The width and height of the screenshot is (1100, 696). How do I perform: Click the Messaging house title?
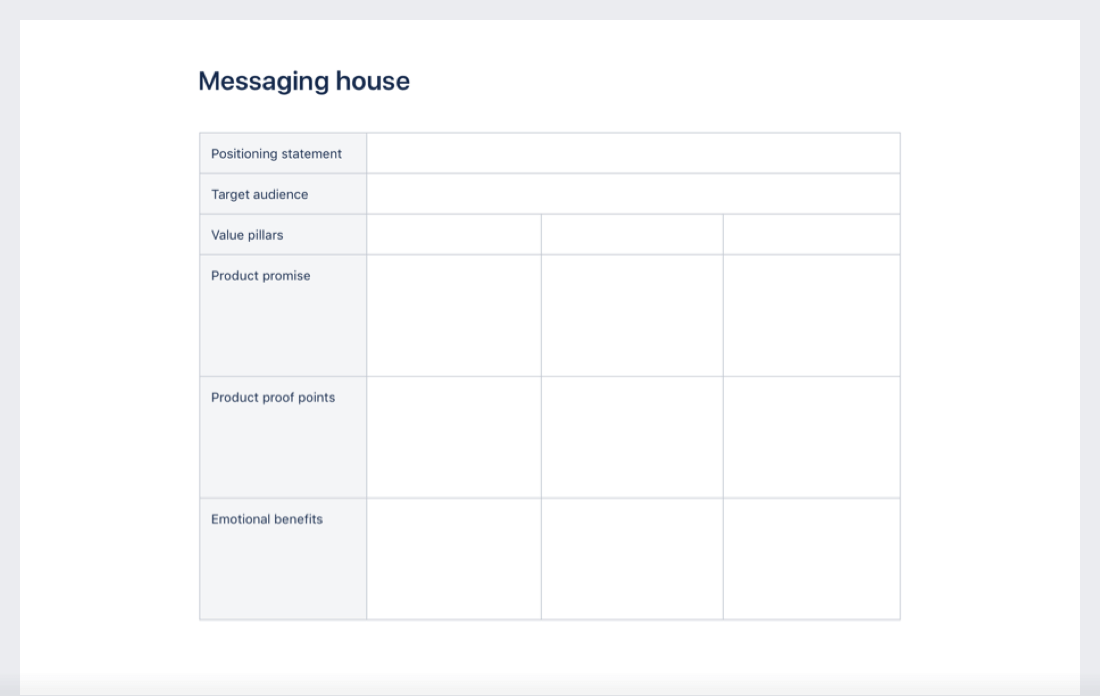click(305, 80)
